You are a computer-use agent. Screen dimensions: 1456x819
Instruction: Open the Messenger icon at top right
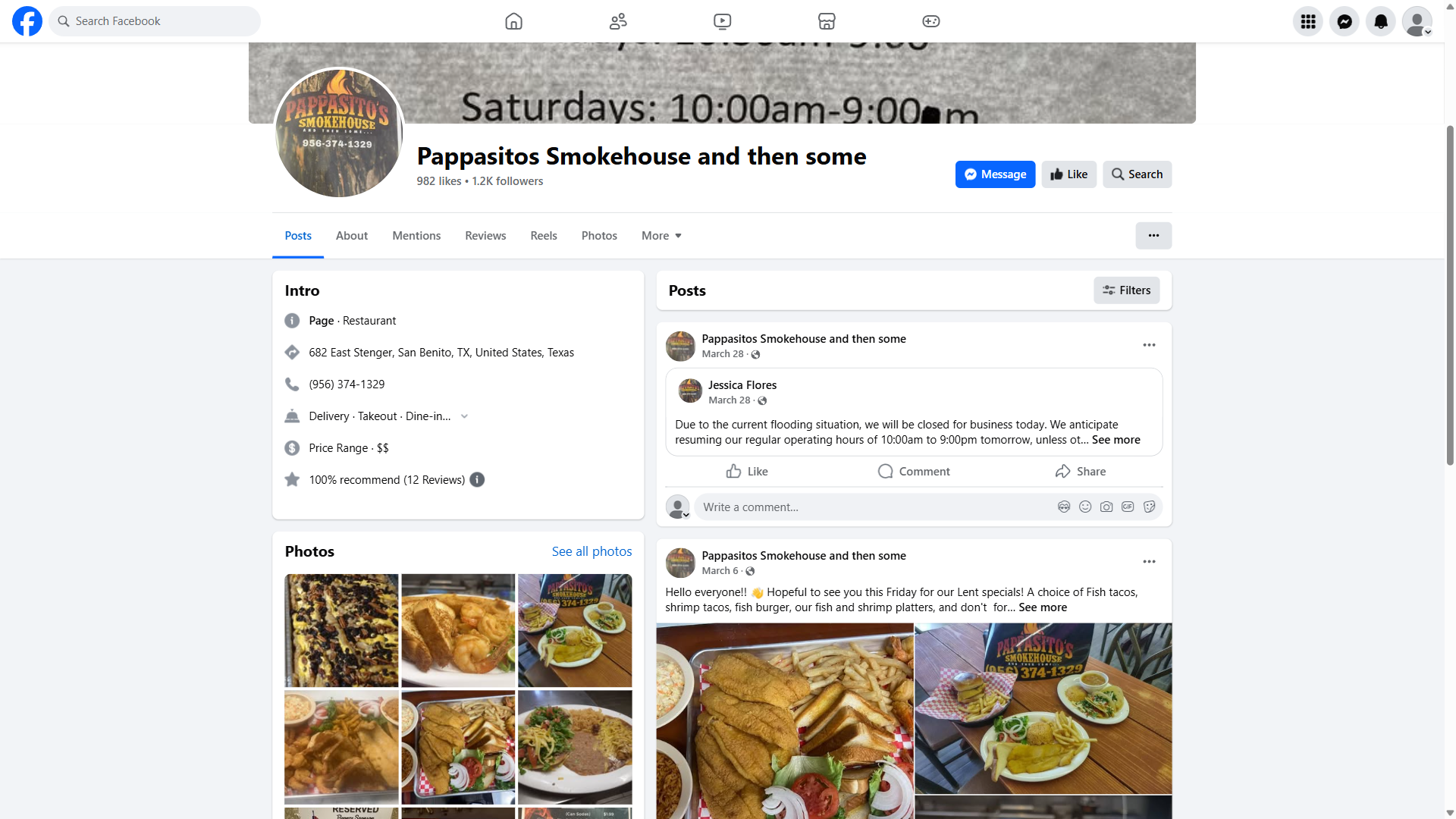click(x=1345, y=21)
